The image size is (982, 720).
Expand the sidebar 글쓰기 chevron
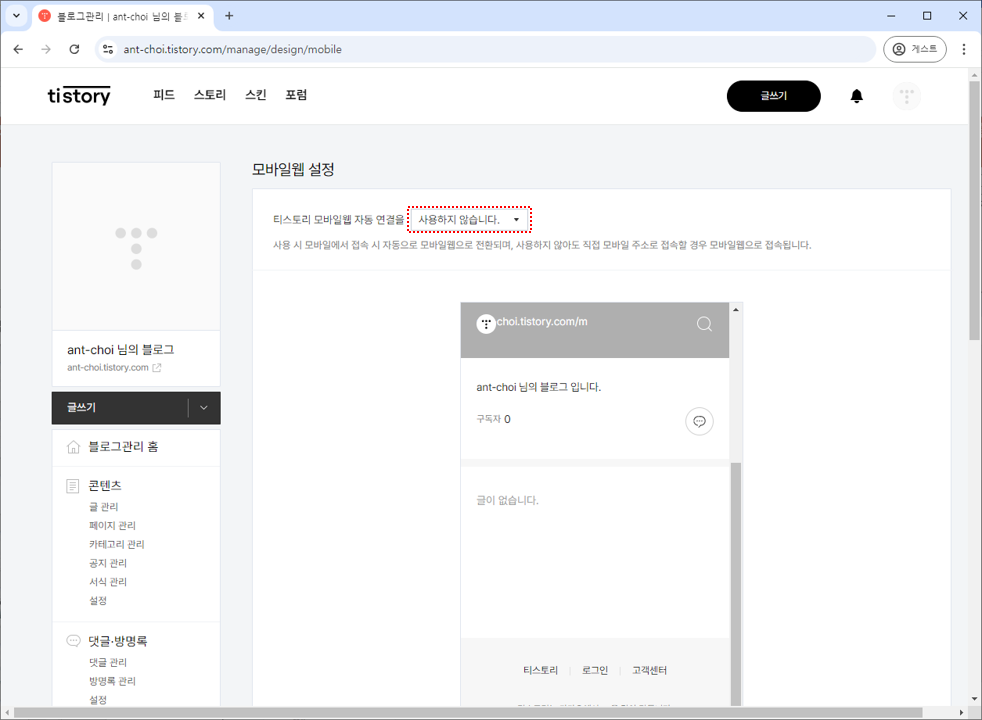click(x=204, y=408)
